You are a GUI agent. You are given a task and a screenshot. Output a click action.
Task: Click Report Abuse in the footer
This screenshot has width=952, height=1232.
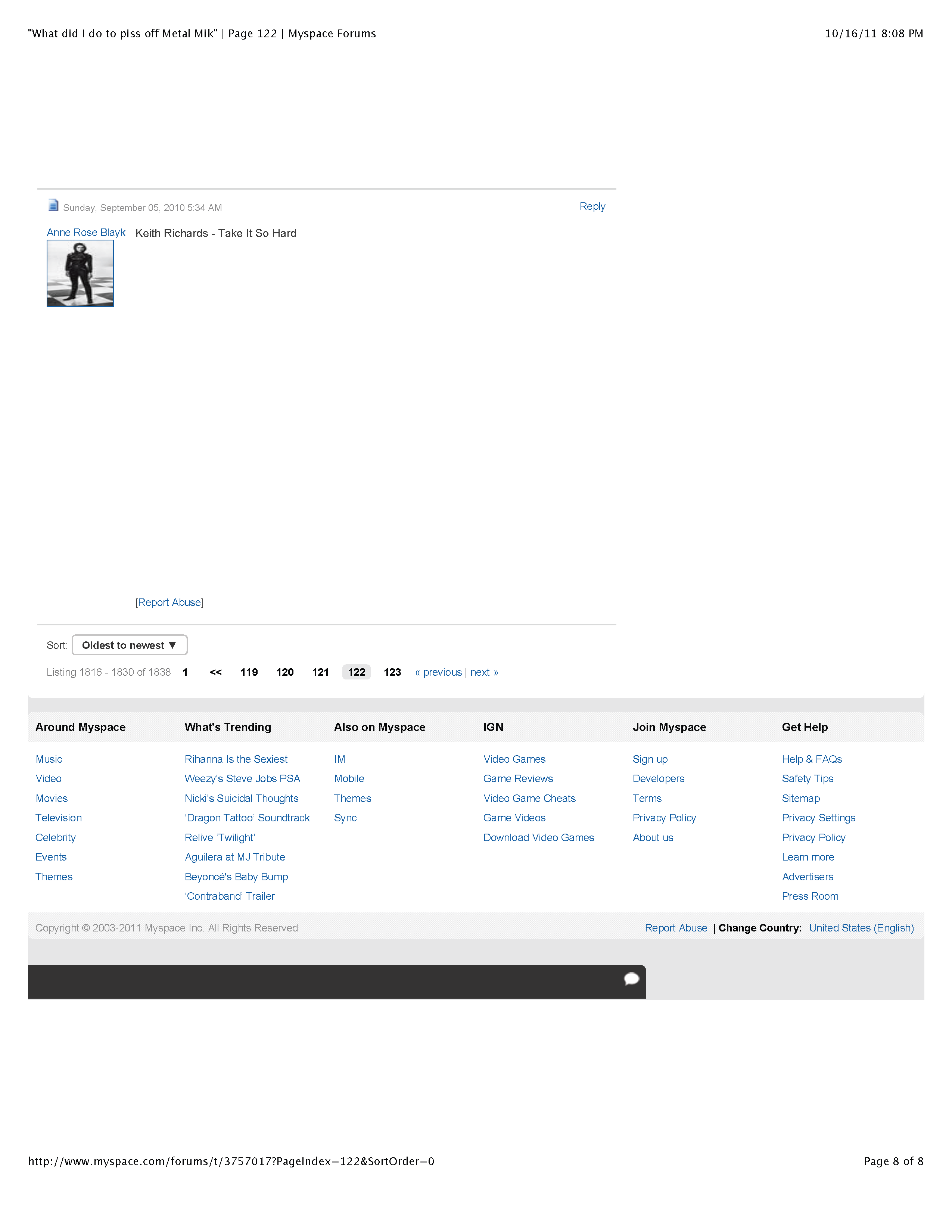point(676,927)
